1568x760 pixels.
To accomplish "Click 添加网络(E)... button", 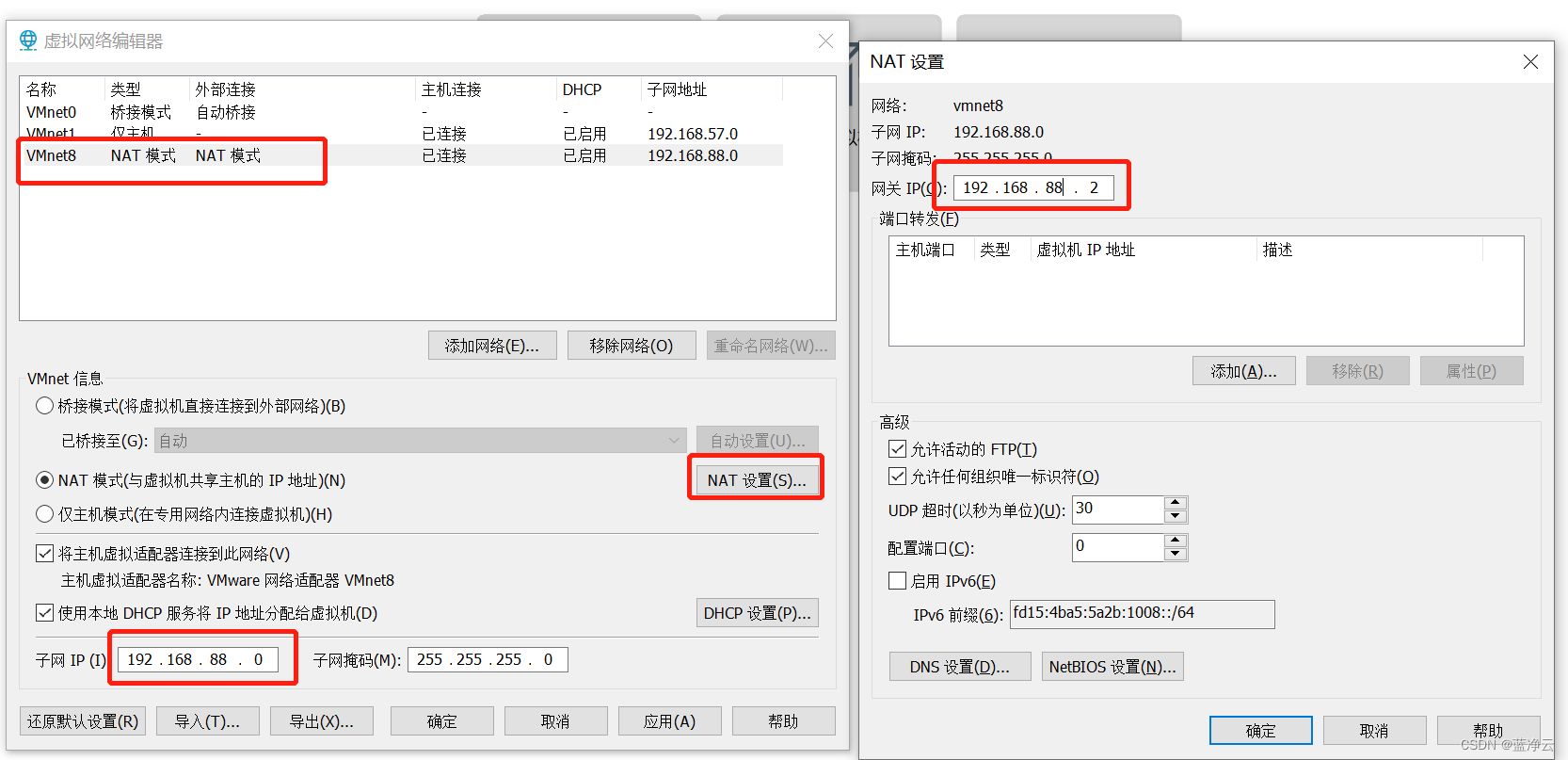I will click(492, 346).
